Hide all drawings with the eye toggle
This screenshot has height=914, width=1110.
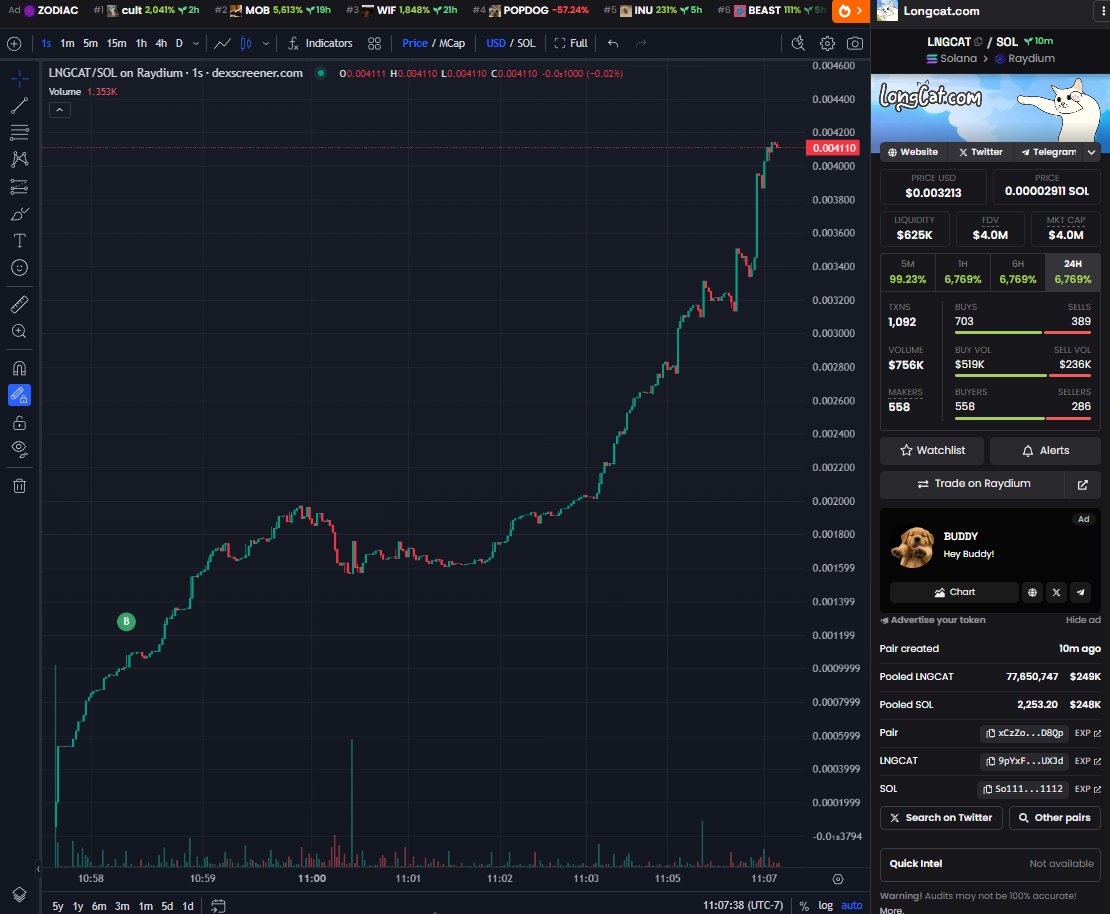[21, 448]
